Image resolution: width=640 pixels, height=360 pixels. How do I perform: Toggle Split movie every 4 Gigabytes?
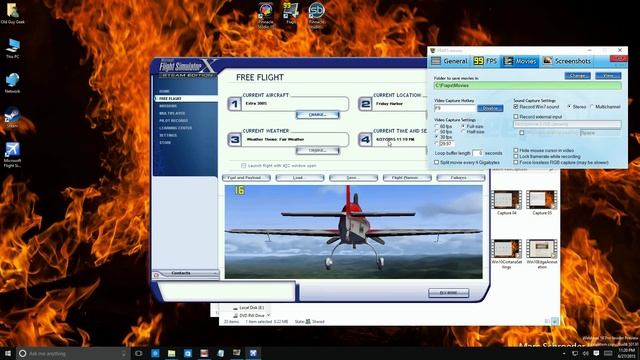(437, 162)
